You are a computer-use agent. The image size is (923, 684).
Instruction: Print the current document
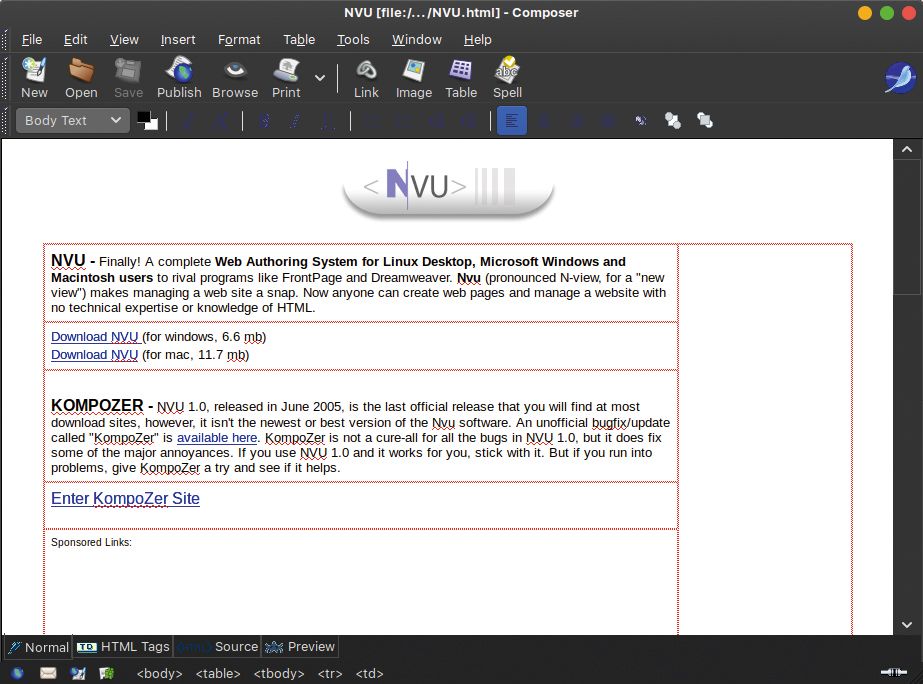coord(286,77)
